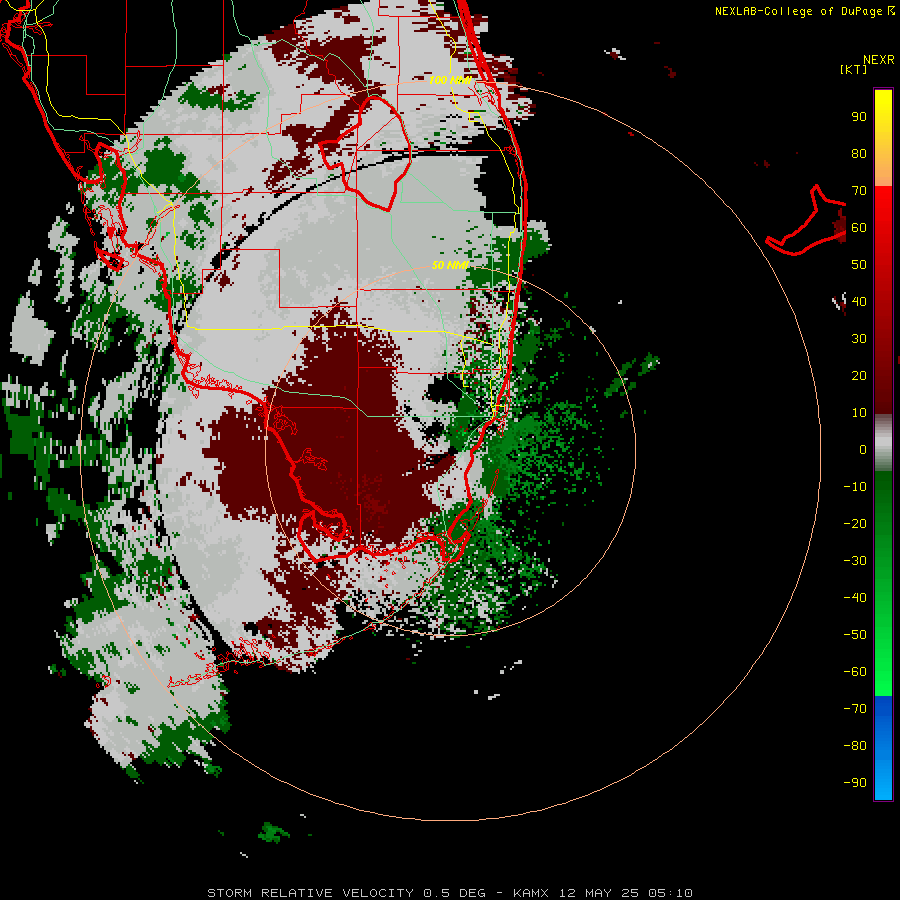
Task: Click the KAMX radar site identifier
Action: pyautogui.click(x=532, y=893)
